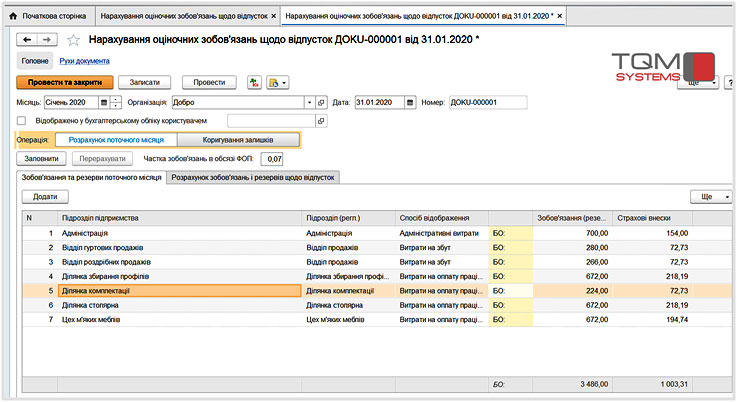Open calendar picker for Дата field
Image resolution: width=737 pixels, height=402 pixels.
410,102
